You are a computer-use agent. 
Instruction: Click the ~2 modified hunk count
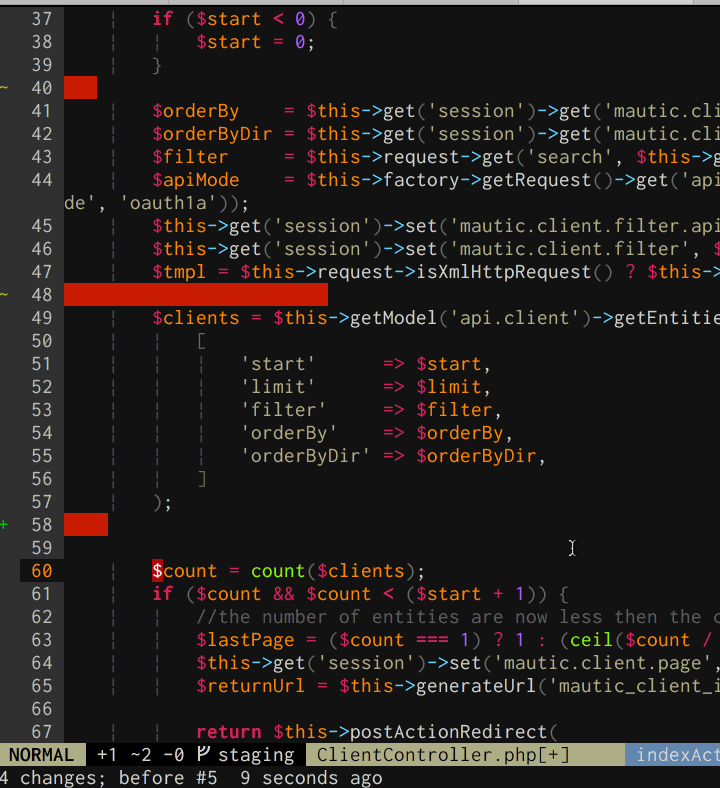tap(141, 755)
